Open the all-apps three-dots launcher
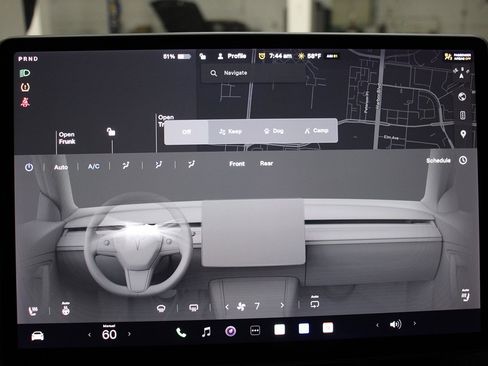Image resolution: width=488 pixels, height=366 pixels. pyautogui.click(x=255, y=330)
